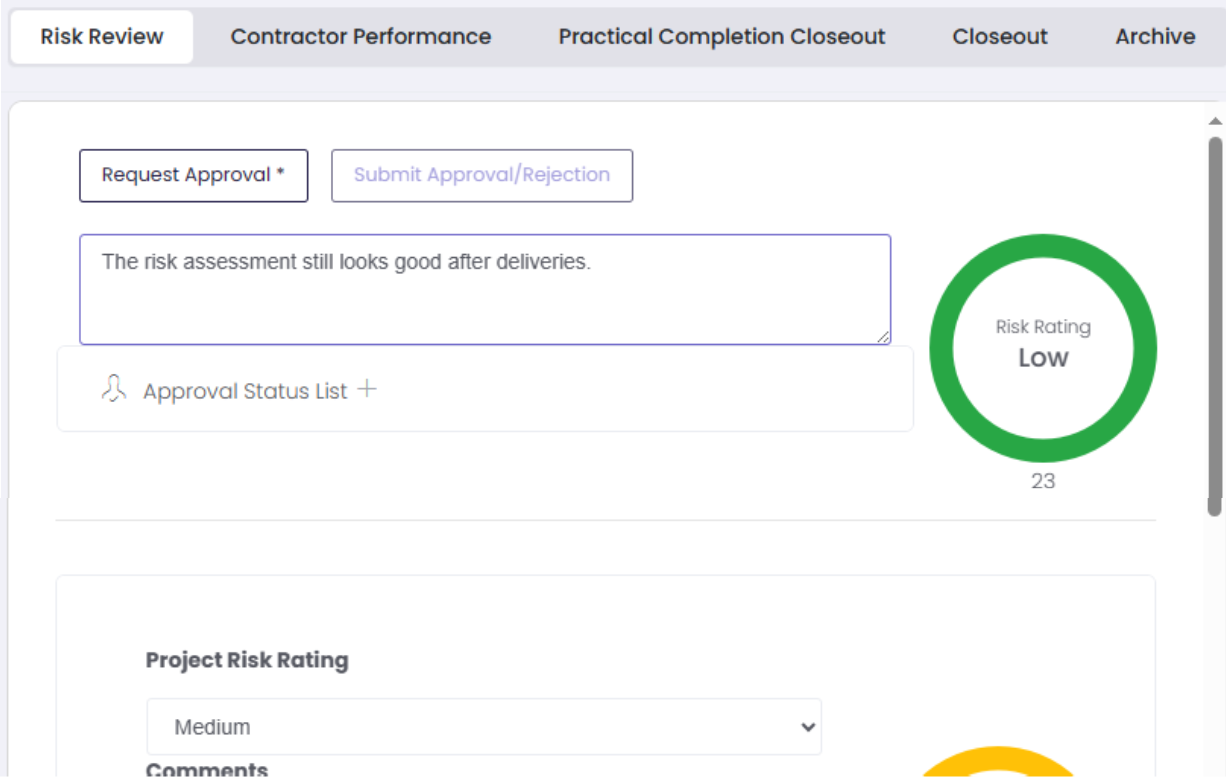Expand Approval Status List with plus icon

tap(367, 389)
